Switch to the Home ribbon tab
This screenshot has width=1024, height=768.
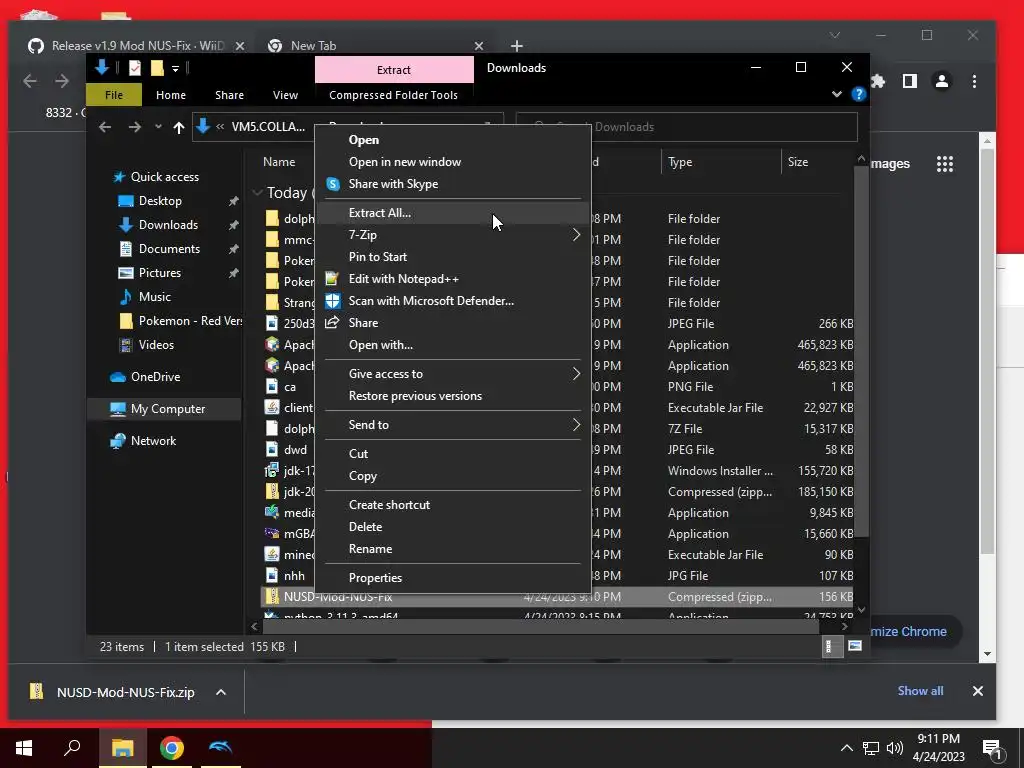(171, 95)
